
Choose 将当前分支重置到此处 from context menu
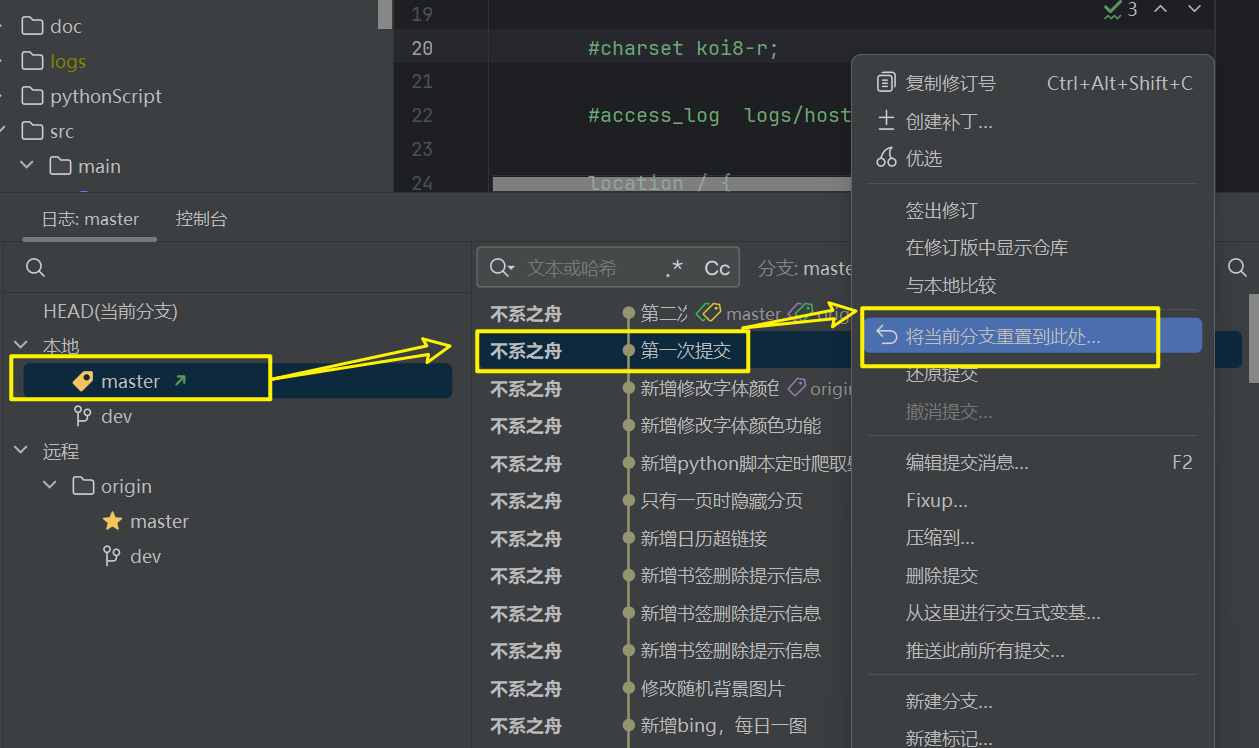click(1002, 337)
